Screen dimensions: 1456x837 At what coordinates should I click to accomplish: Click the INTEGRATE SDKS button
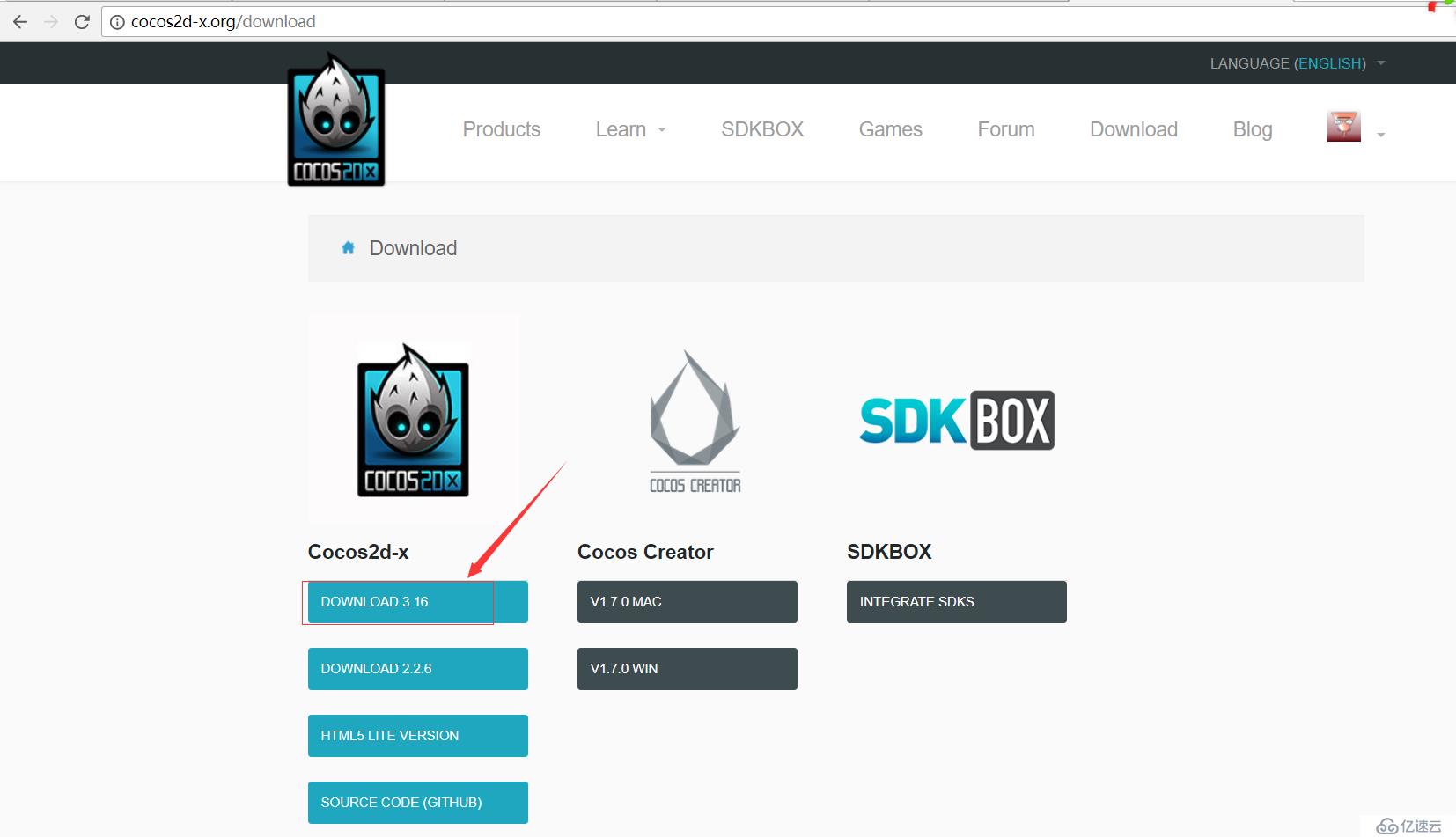(x=957, y=602)
